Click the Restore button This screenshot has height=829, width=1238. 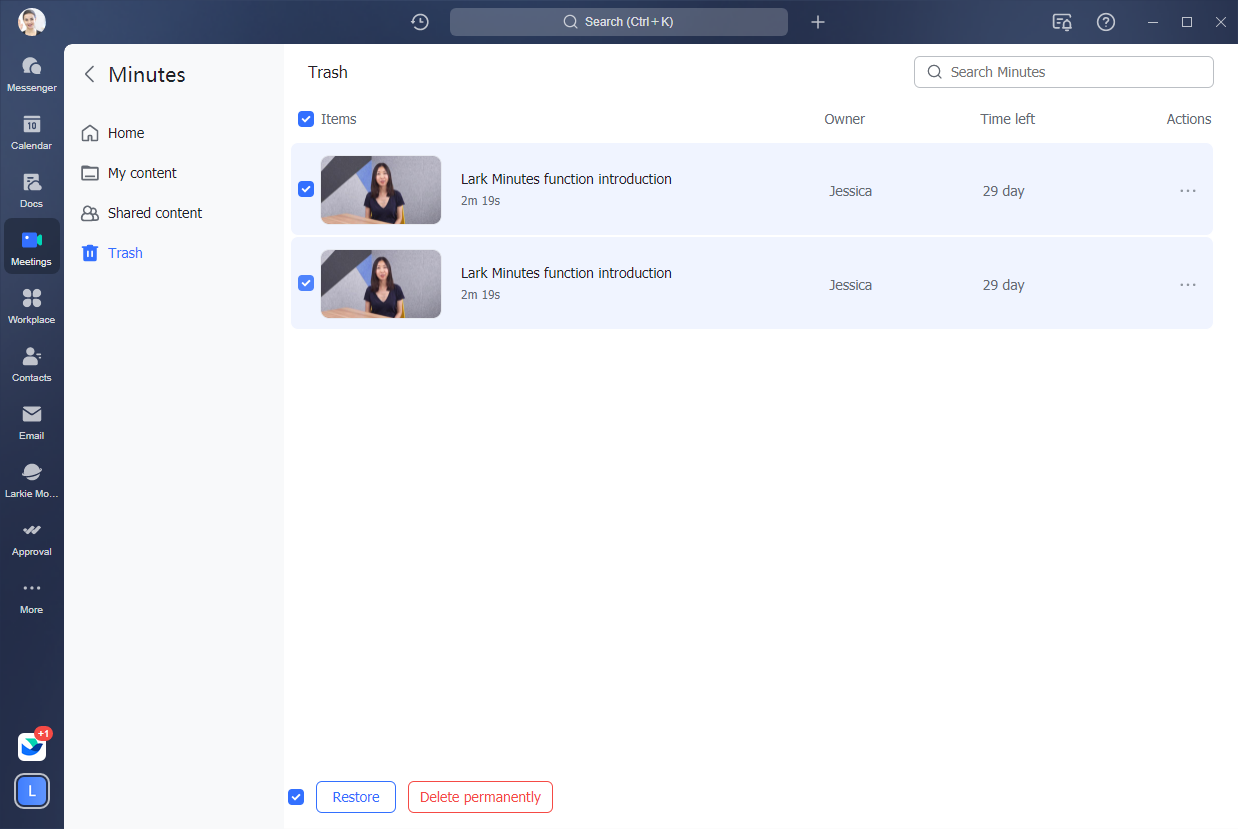coord(356,797)
